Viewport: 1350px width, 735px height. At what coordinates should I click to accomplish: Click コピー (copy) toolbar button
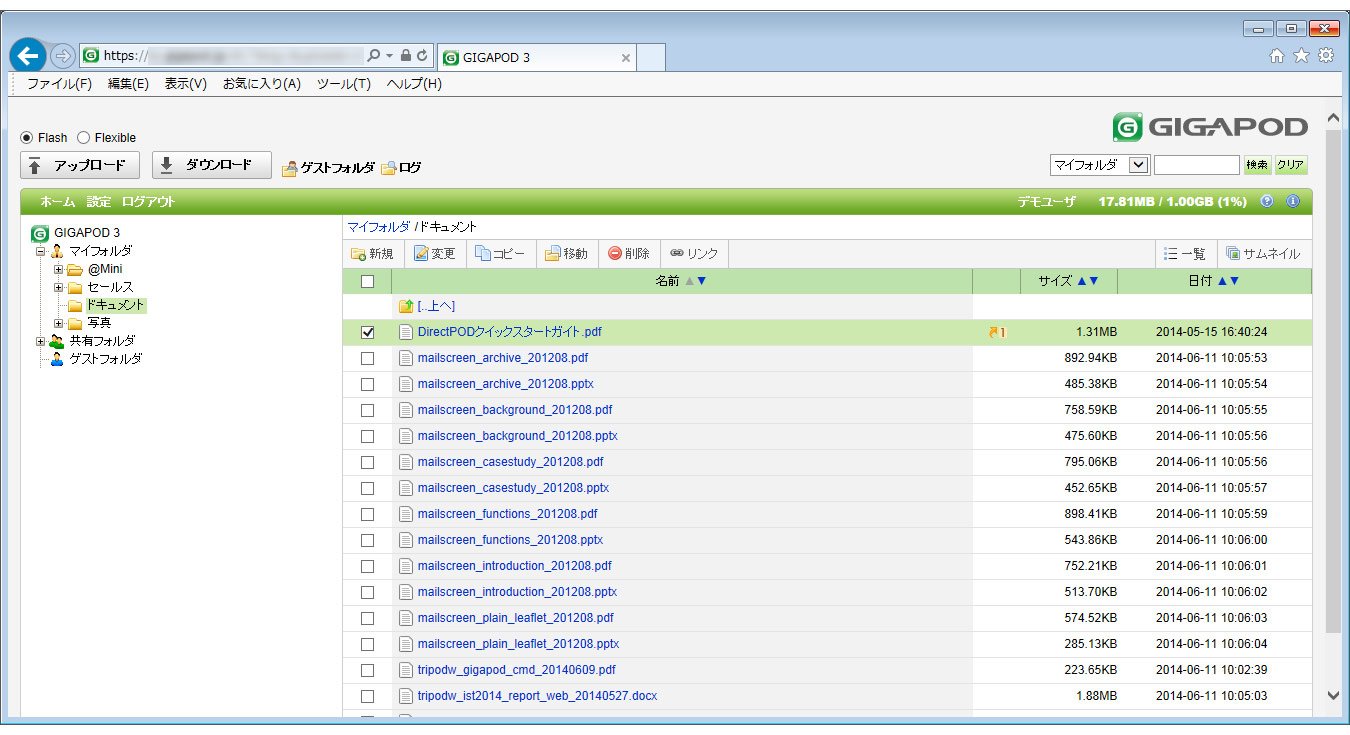pos(500,254)
